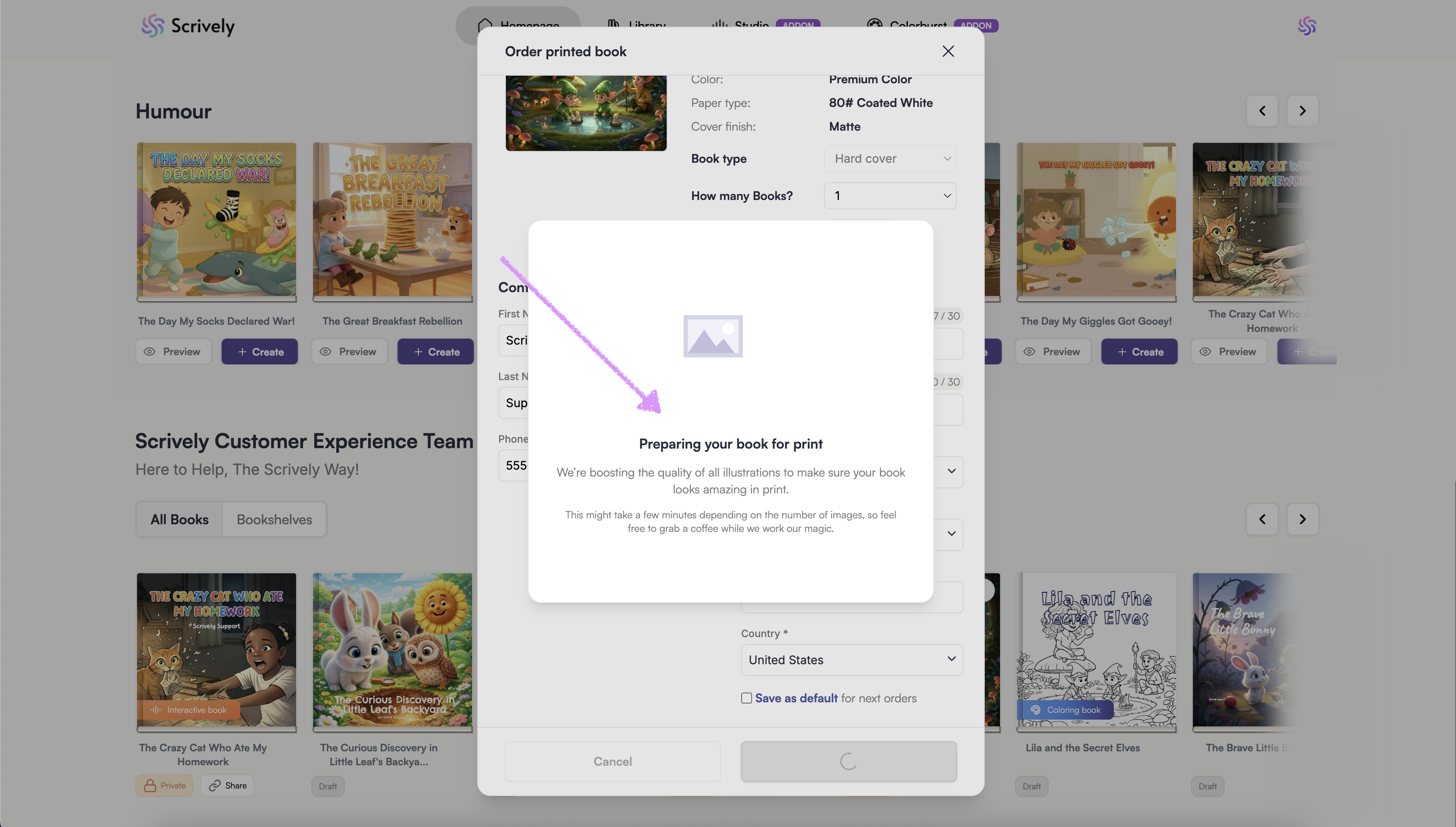Open the Country United States dropdown
The width and height of the screenshot is (1456, 827).
(x=851, y=660)
